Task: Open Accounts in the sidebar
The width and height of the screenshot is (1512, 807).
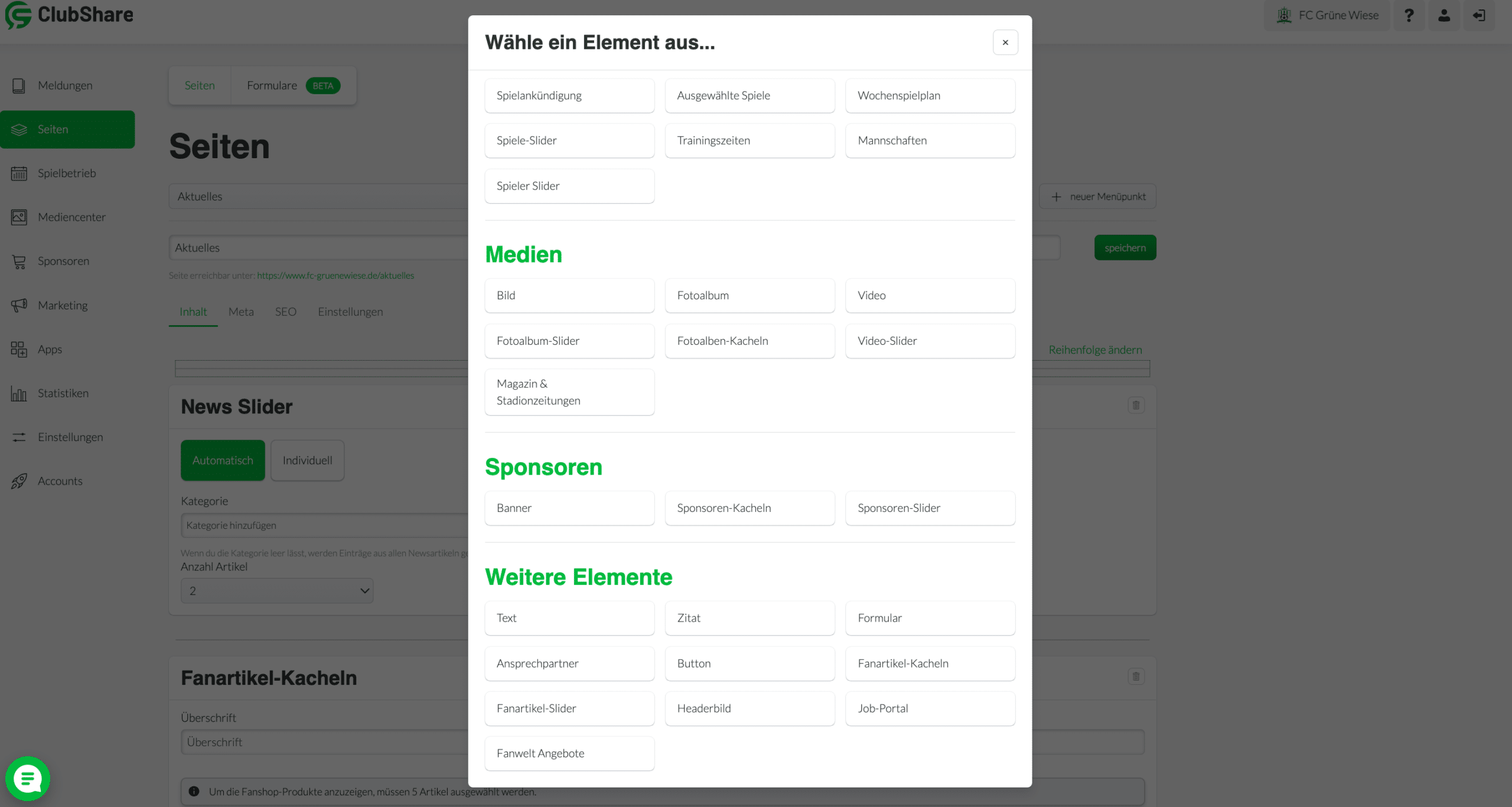Action: (x=67, y=481)
